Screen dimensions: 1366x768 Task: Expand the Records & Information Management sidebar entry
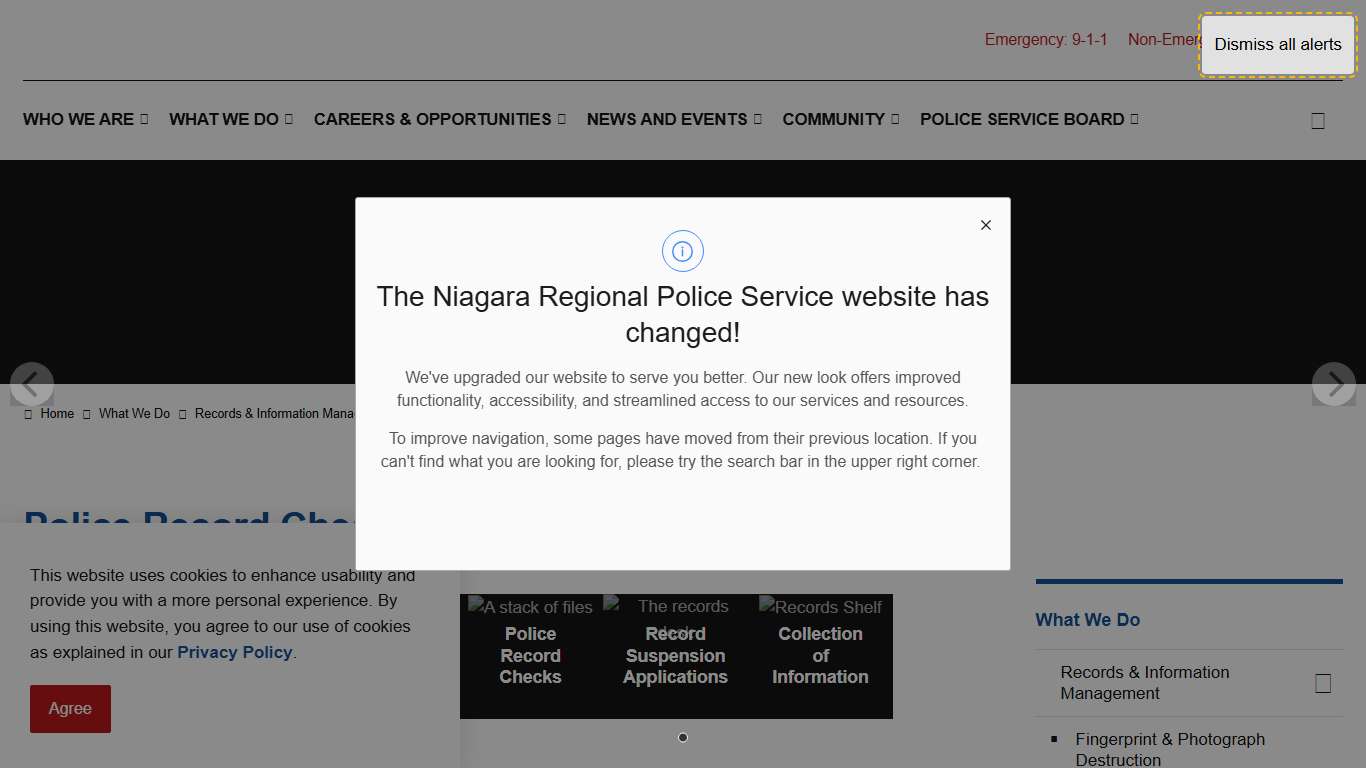point(1323,682)
